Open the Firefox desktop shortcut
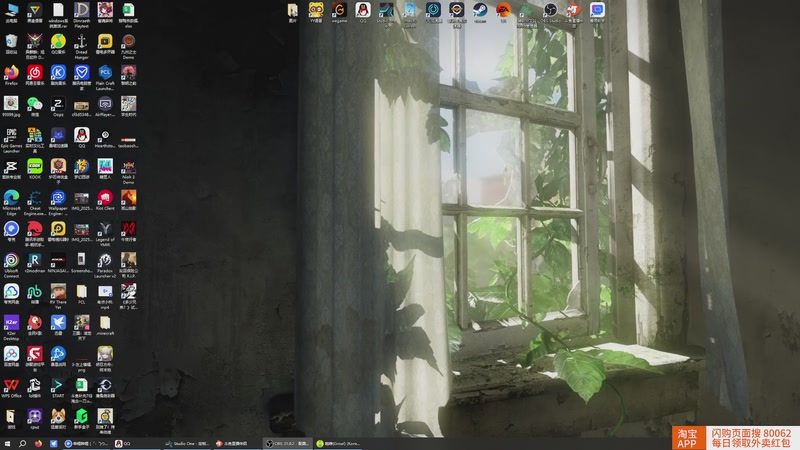This screenshot has width=800, height=450. pyautogui.click(x=11, y=75)
